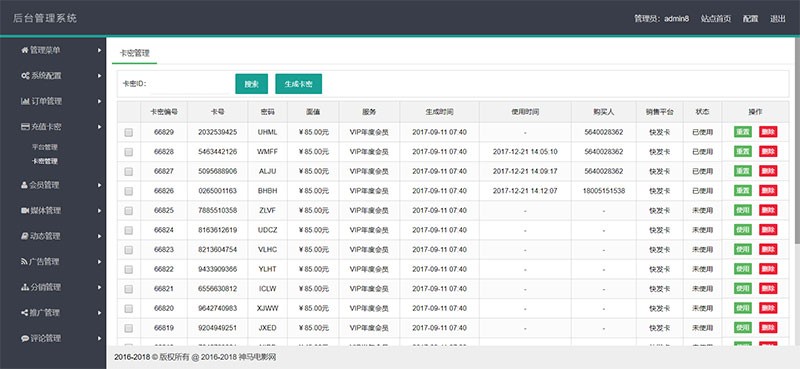
Task: Click the RSS icon beside 广告管理
Action: 24,261
